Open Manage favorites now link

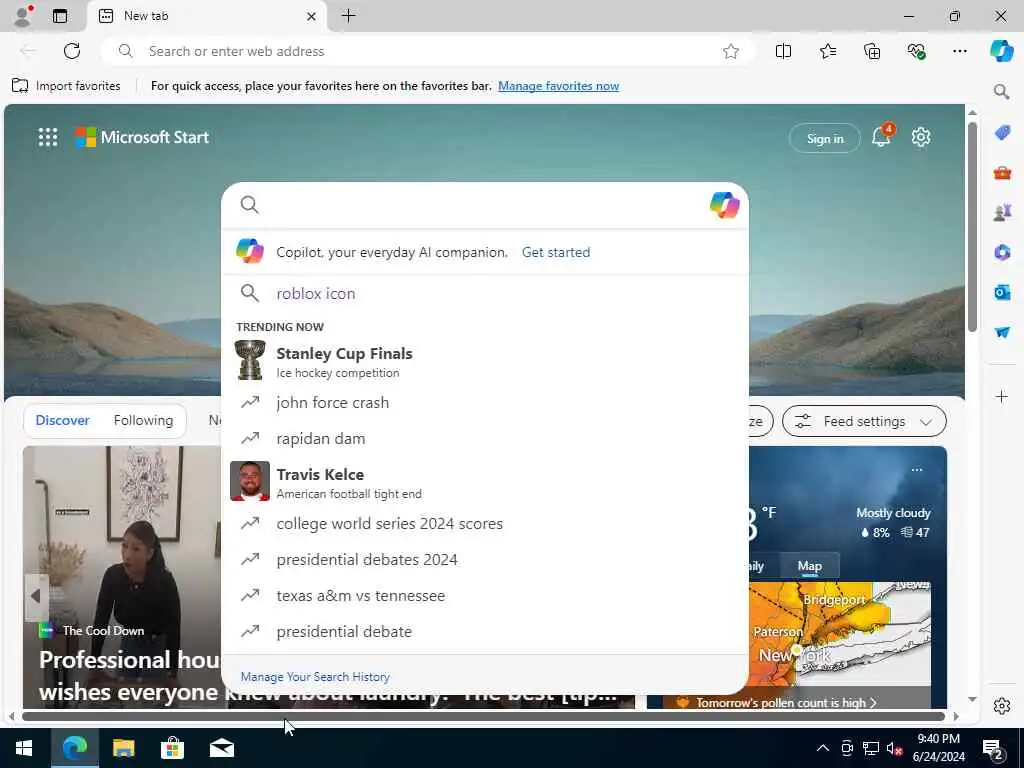558,86
